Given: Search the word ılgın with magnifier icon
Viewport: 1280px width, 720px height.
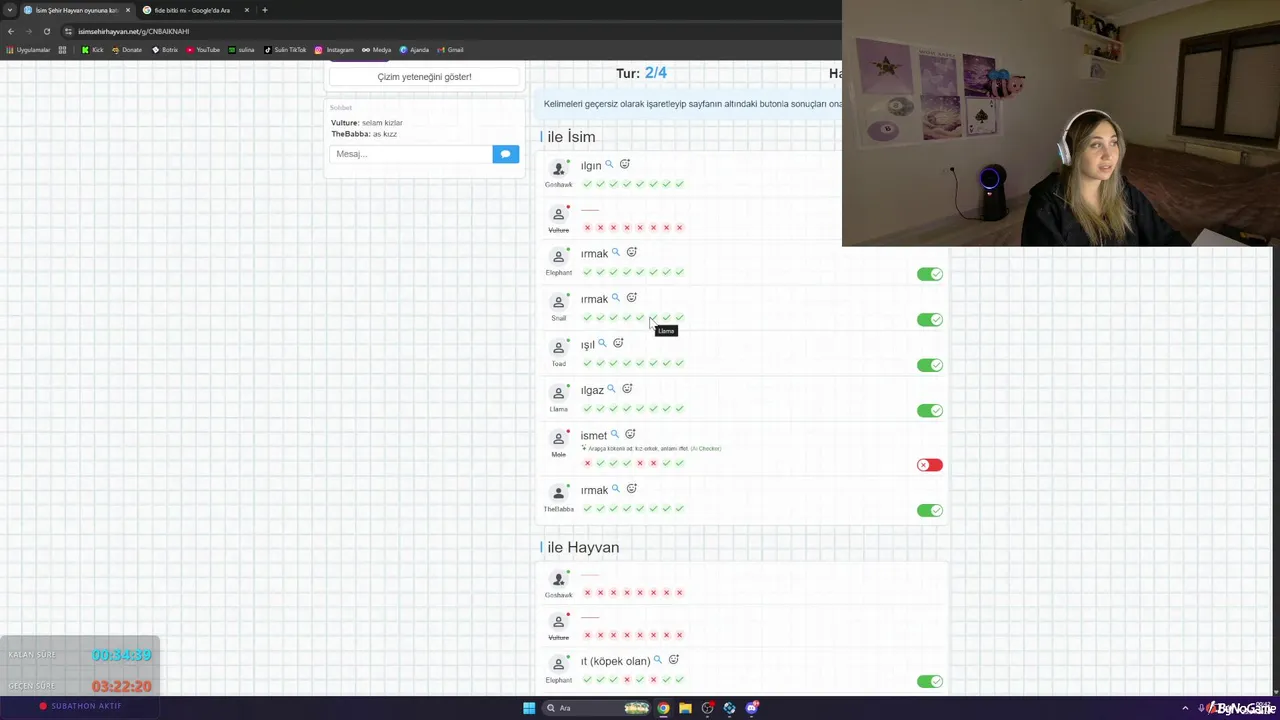Looking at the screenshot, I should pos(609,165).
